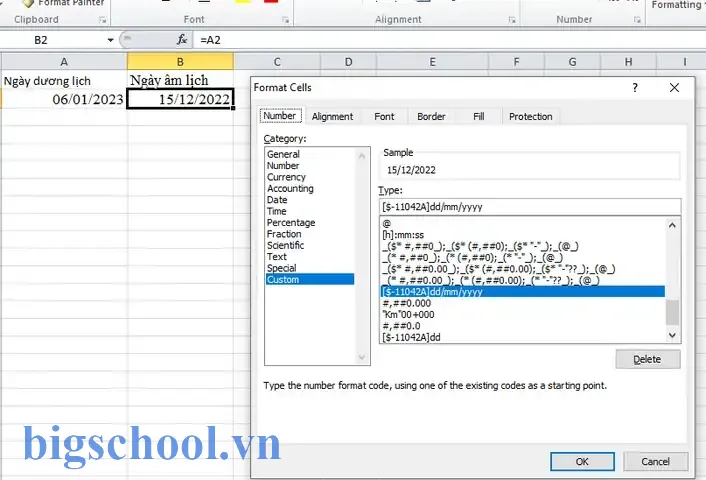Select #,##0.000 format code
Viewport: 706px width, 480px height.
click(523, 303)
